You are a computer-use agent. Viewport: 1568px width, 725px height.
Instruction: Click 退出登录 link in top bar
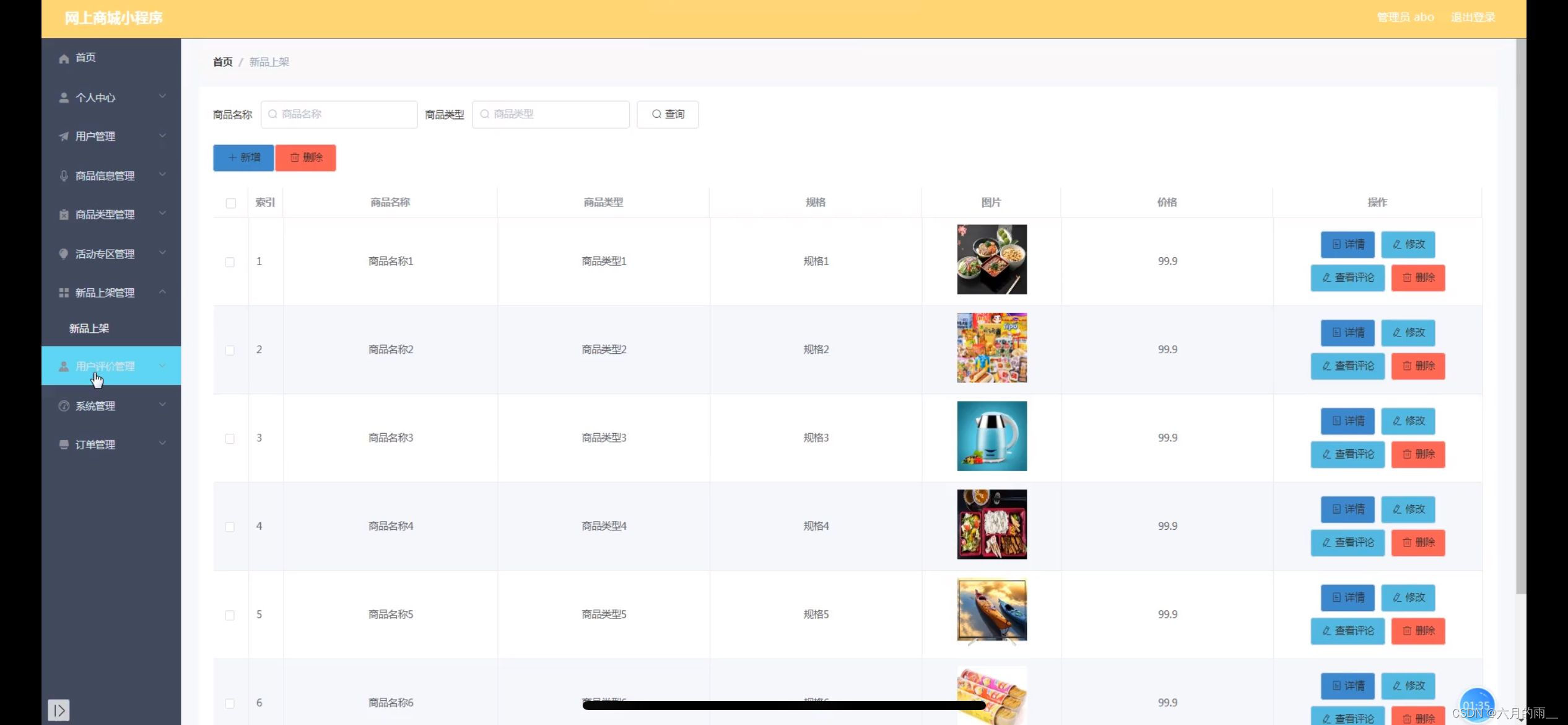tap(1473, 17)
